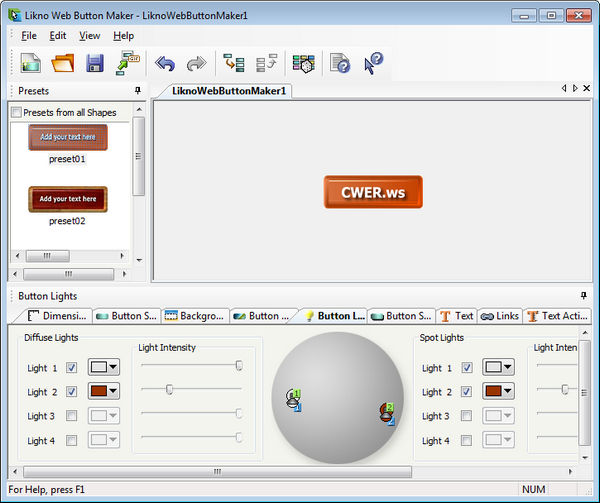Click the Redo arrow icon
This screenshot has width=600, height=503.
[196, 63]
